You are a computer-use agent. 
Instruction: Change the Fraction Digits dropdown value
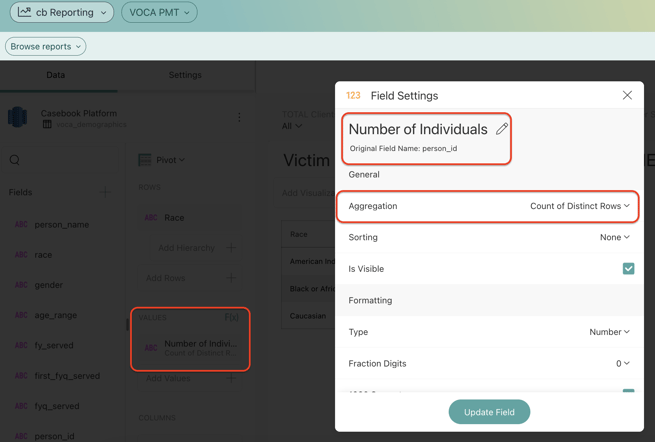tap(622, 364)
